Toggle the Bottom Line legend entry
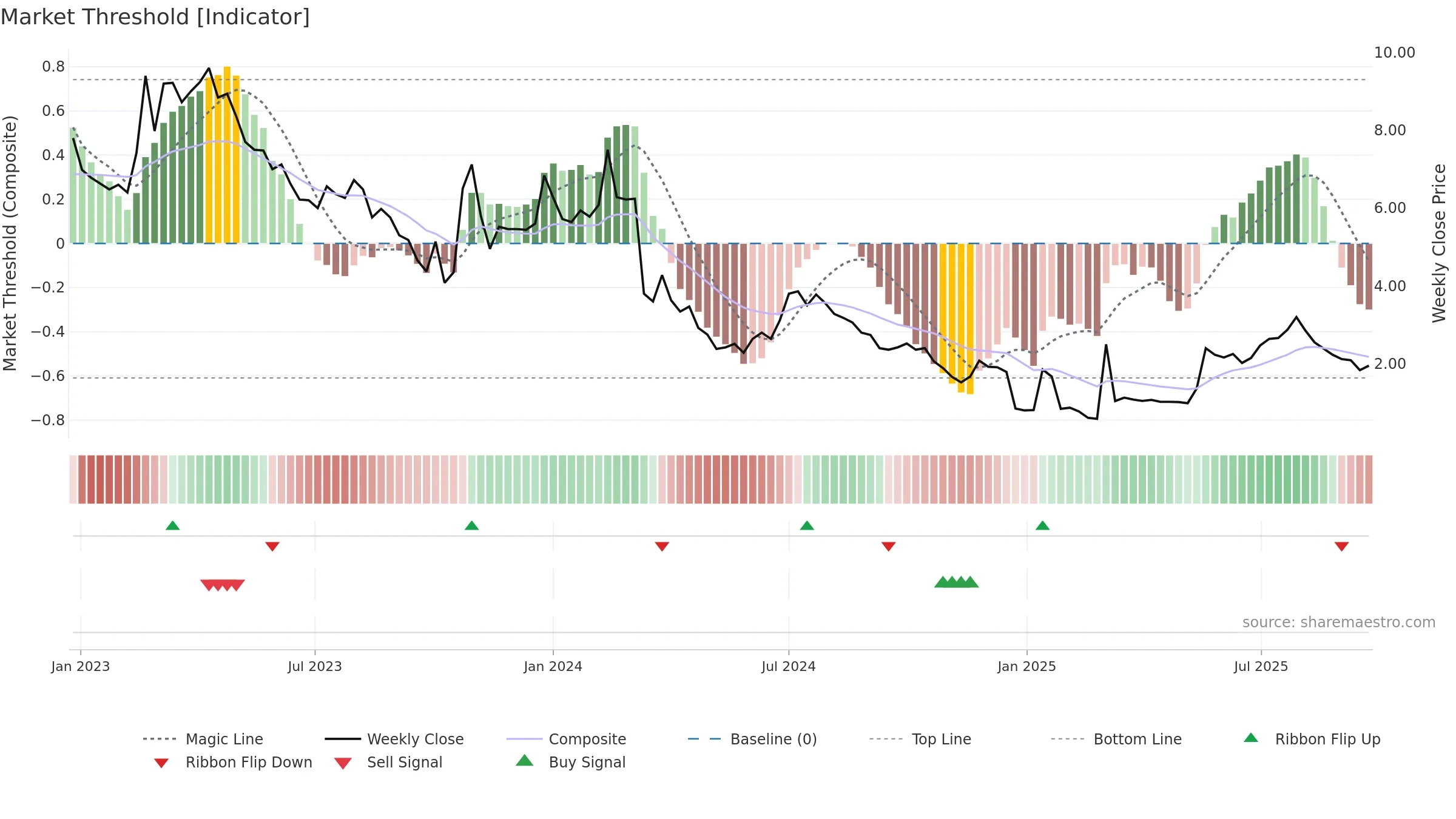Image resolution: width=1456 pixels, height=819 pixels. pyautogui.click(x=1116, y=739)
